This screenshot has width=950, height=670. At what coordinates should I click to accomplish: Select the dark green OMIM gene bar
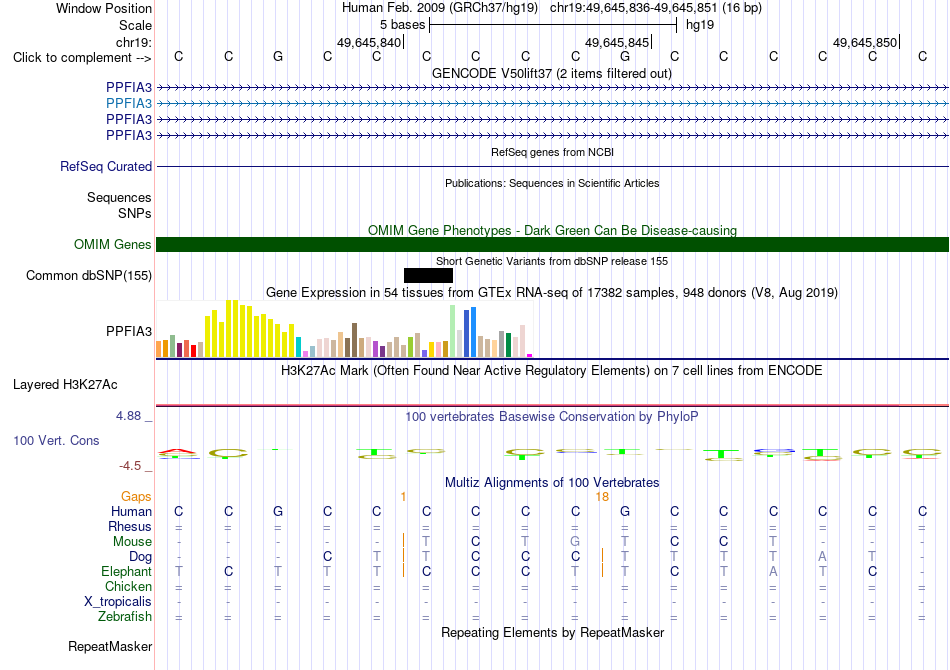552,245
